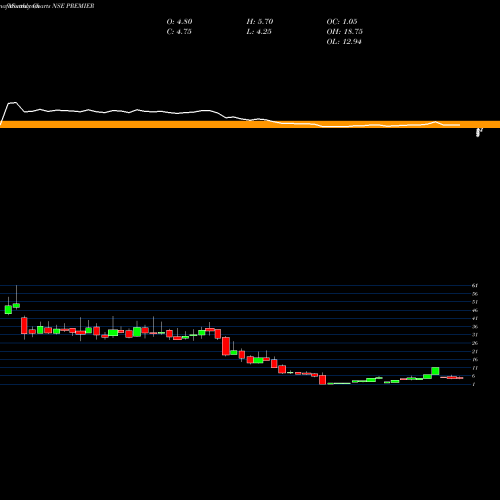The width and height of the screenshot is (500, 500).
Task: Click the 11 price axis label
Action: click(475, 368)
